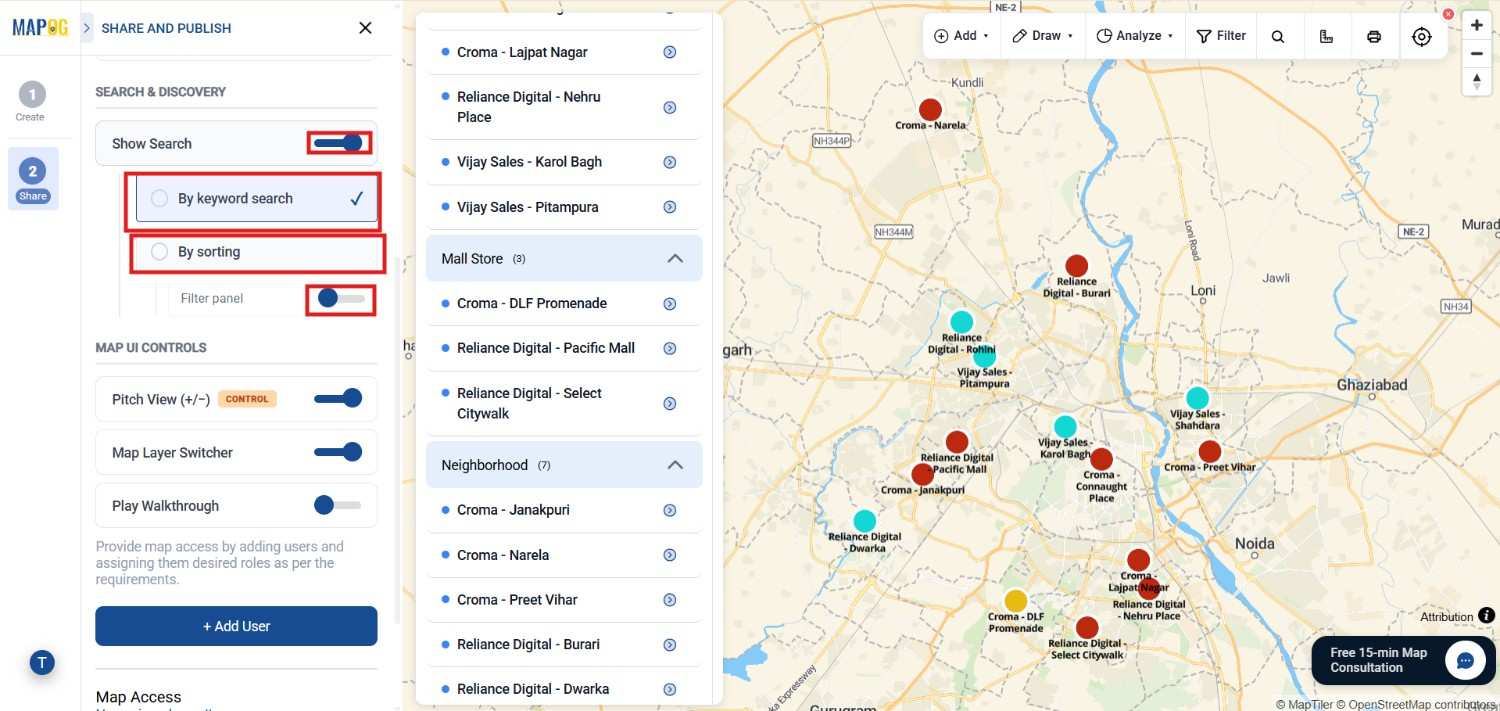This screenshot has height=711, width=1500.
Task: Open arrow for Vijay Sales - Pitampura
Action: (x=670, y=207)
